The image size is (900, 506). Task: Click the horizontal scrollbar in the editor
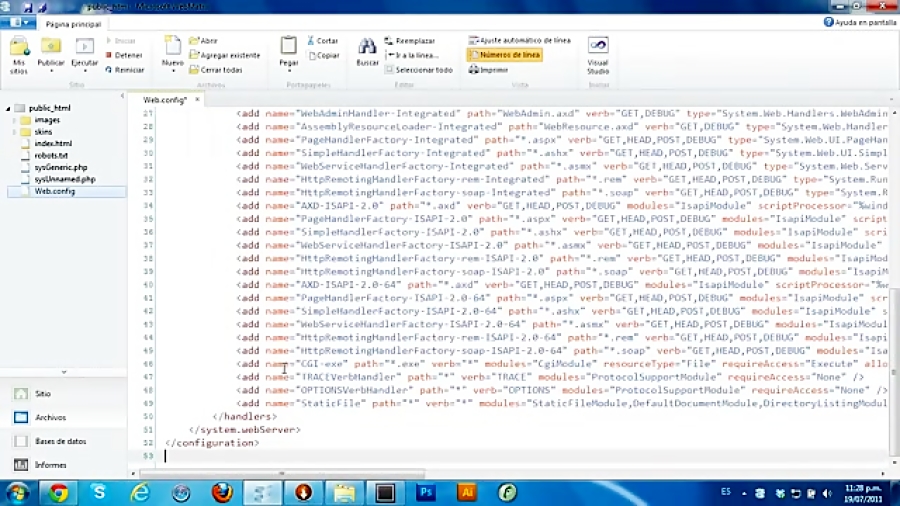pyautogui.click(x=281, y=474)
